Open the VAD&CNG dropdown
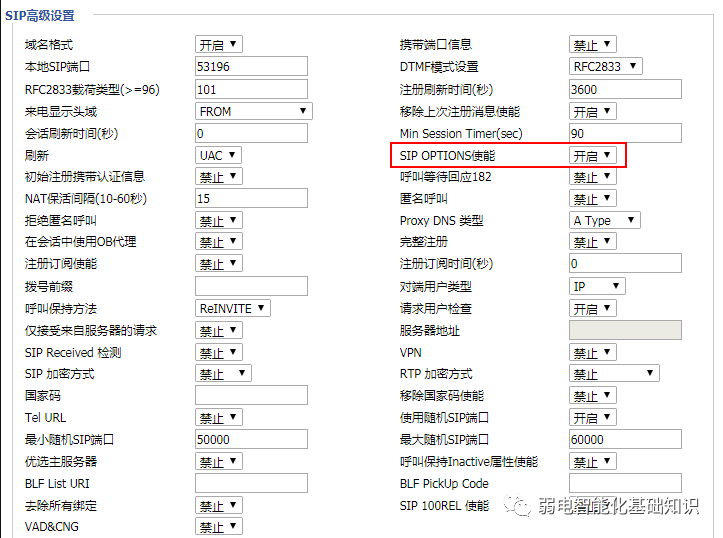723x538 pixels. (x=219, y=526)
